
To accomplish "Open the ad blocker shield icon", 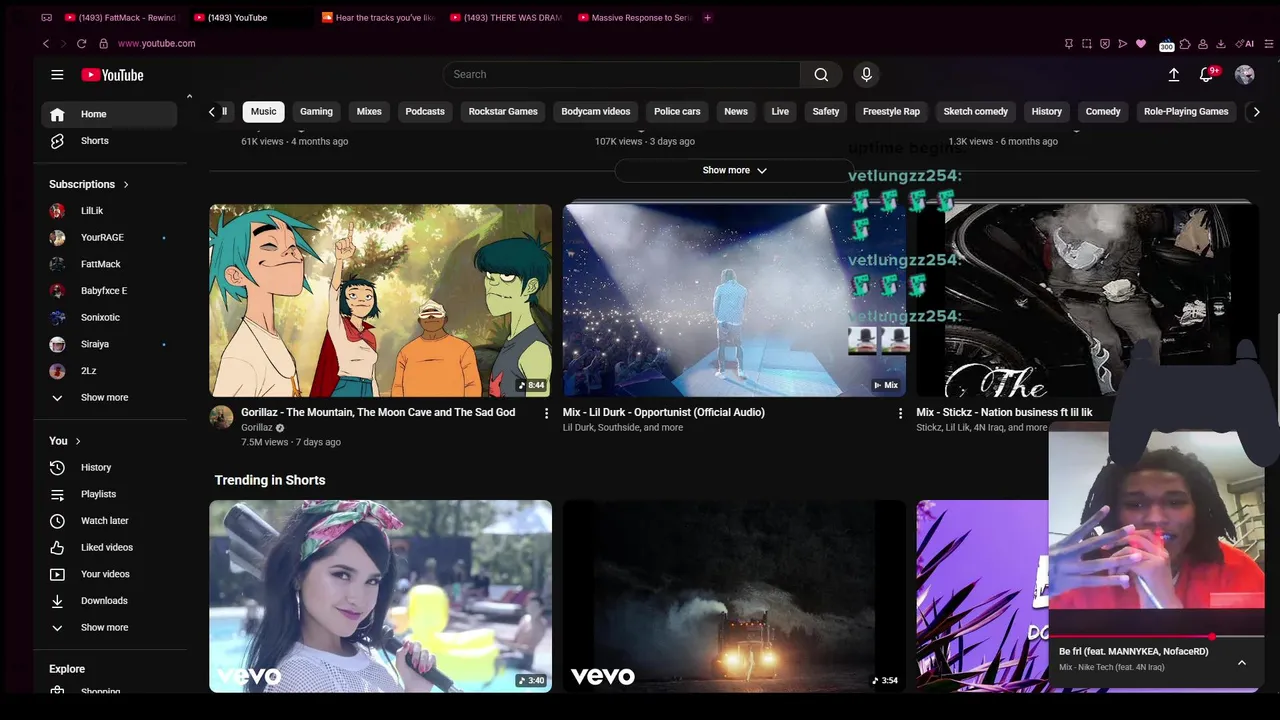I will coord(1105,44).
